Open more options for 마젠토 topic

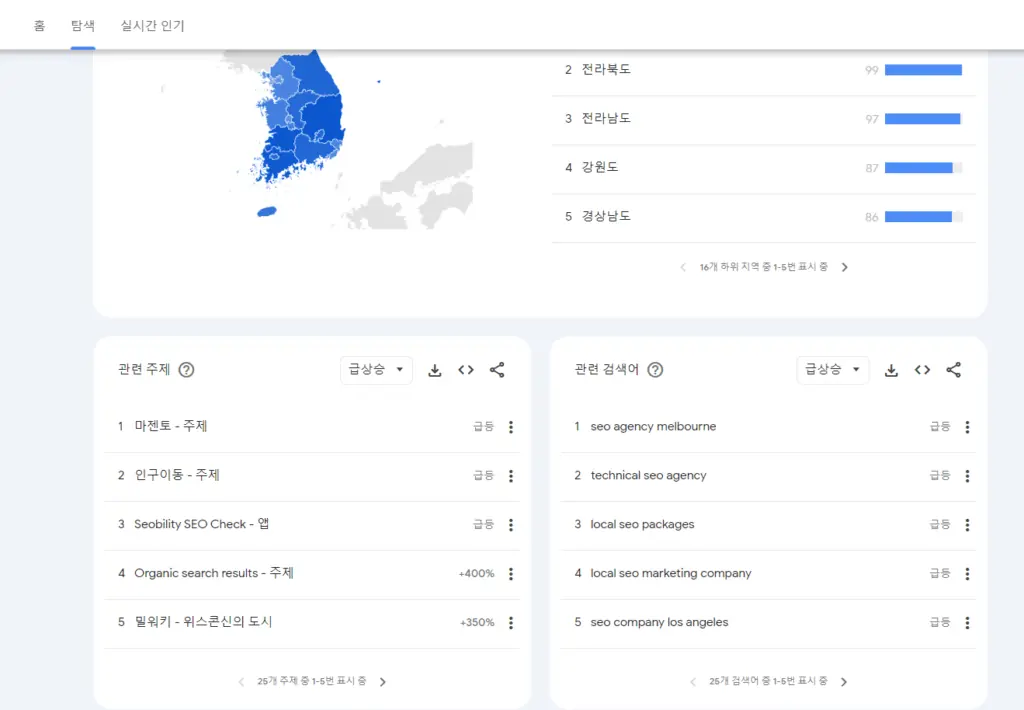point(511,427)
